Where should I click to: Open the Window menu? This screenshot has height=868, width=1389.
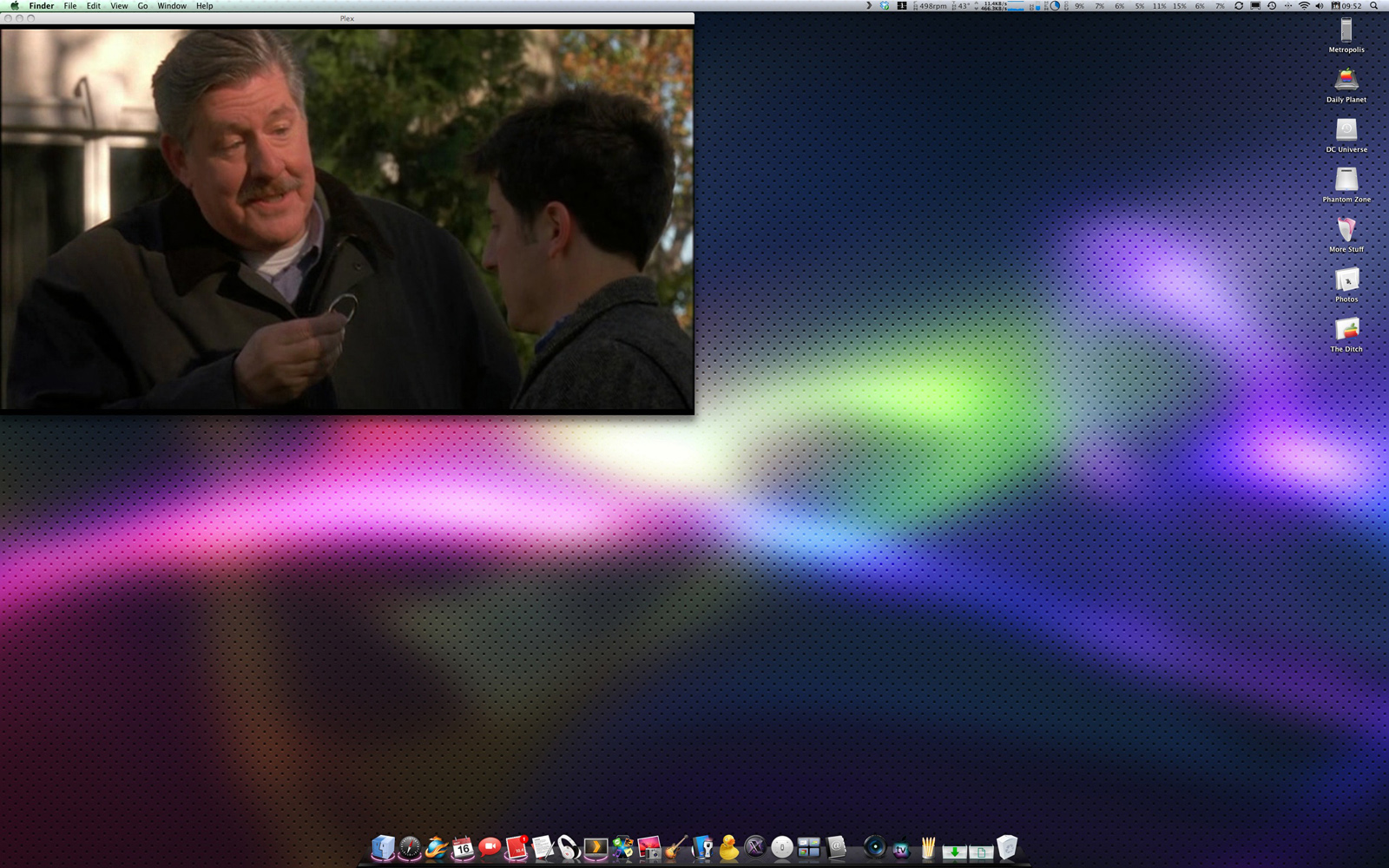click(172, 6)
